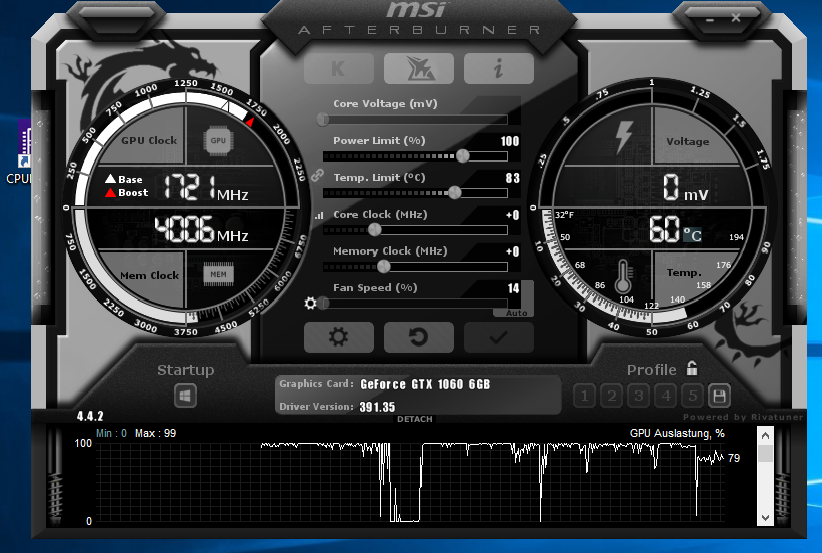Click the version number 4.4.2

(90, 416)
